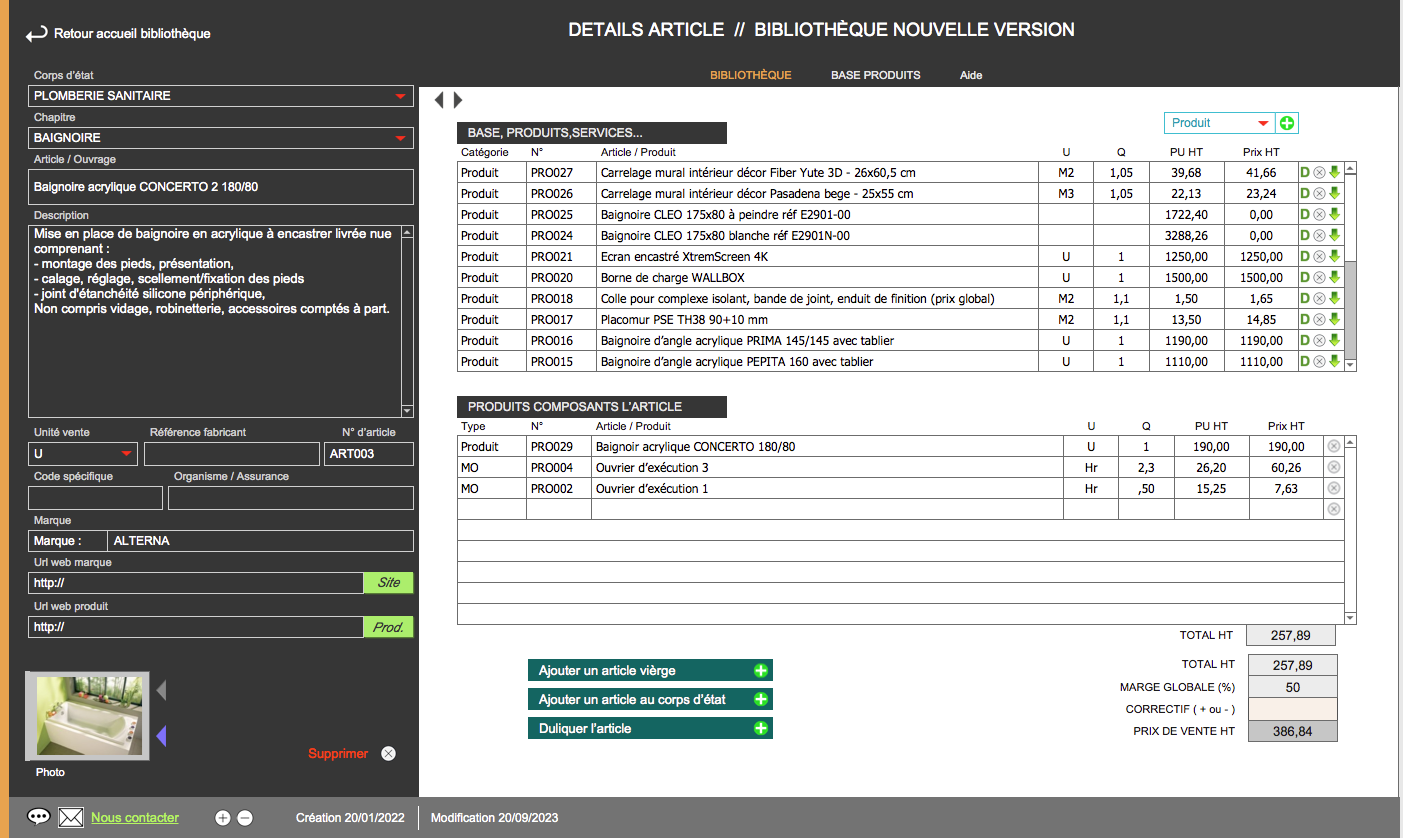Image resolution: width=1403 pixels, height=838 pixels.
Task: Click Ajouter un article au corps d'état
Action: pyautogui.click(x=650, y=699)
